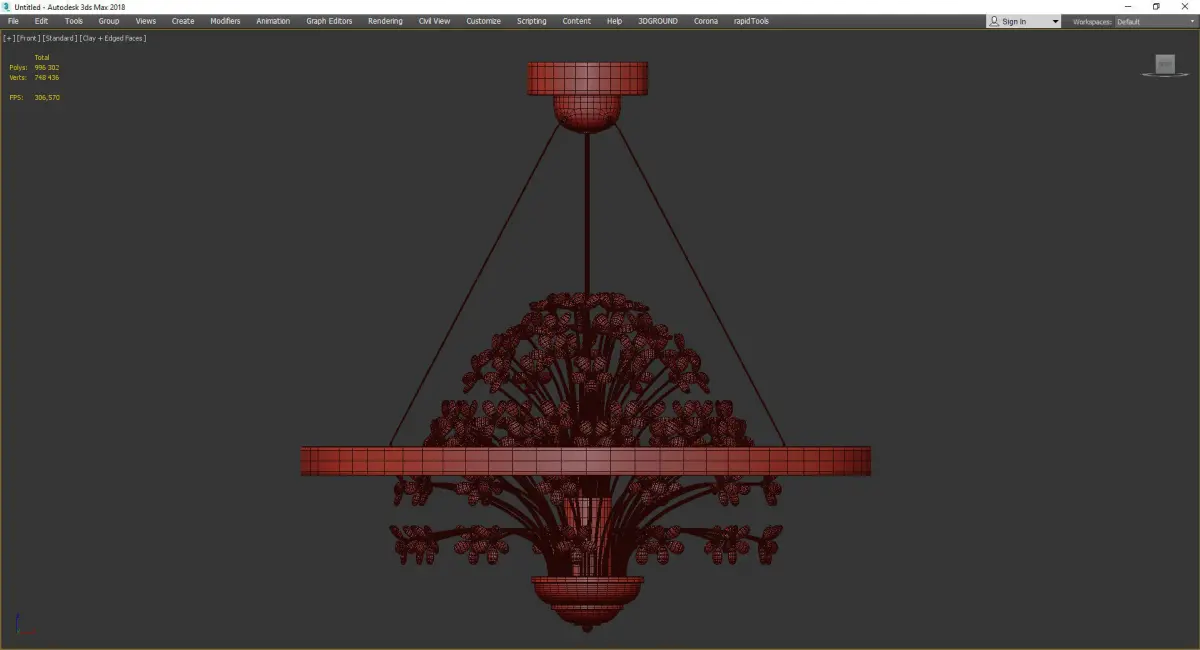Screen dimensions: 1200x650
Task: Click the [Standard] viewport quality label
Action: pos(59,38)
